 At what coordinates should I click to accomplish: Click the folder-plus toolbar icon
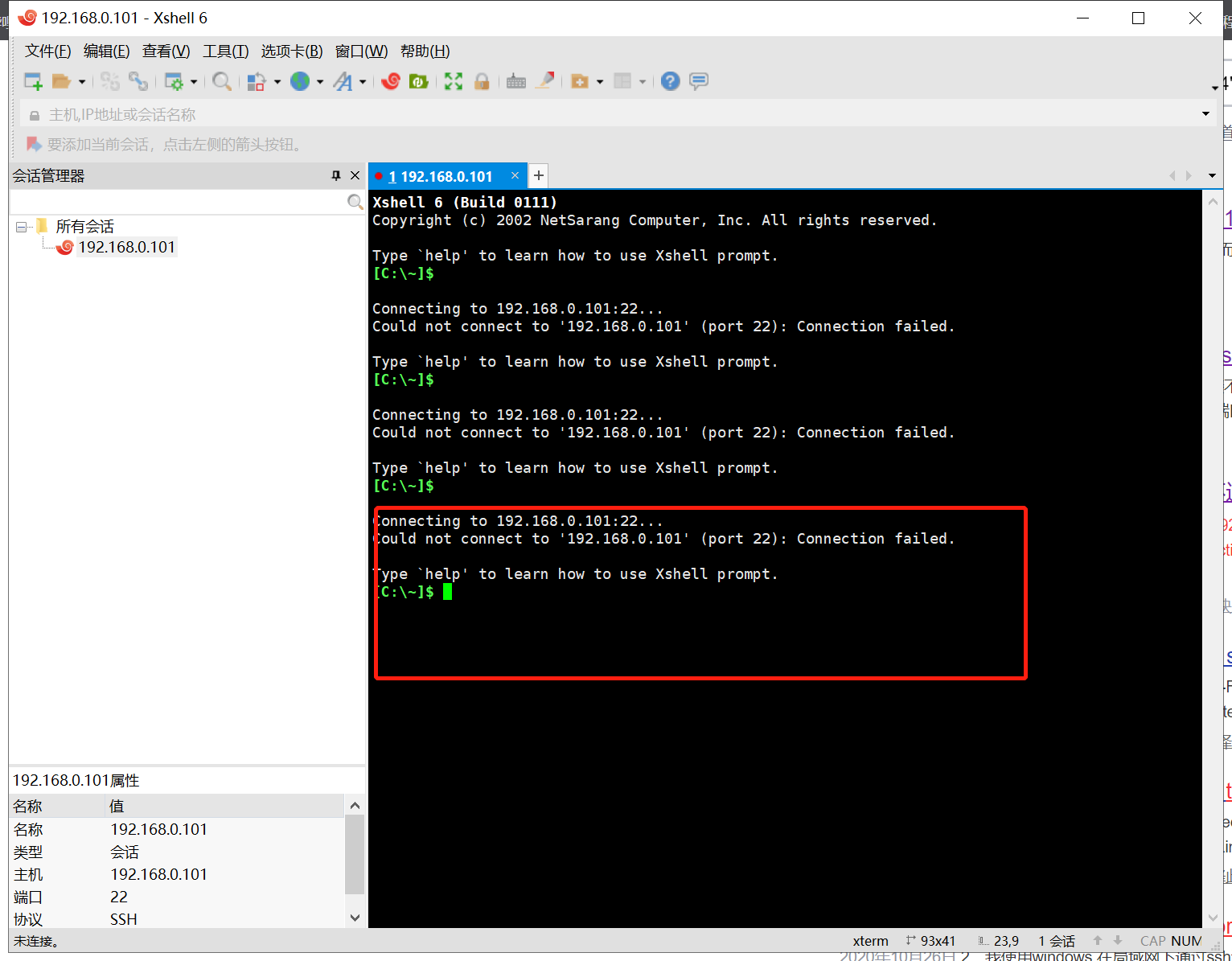point(580,81)
